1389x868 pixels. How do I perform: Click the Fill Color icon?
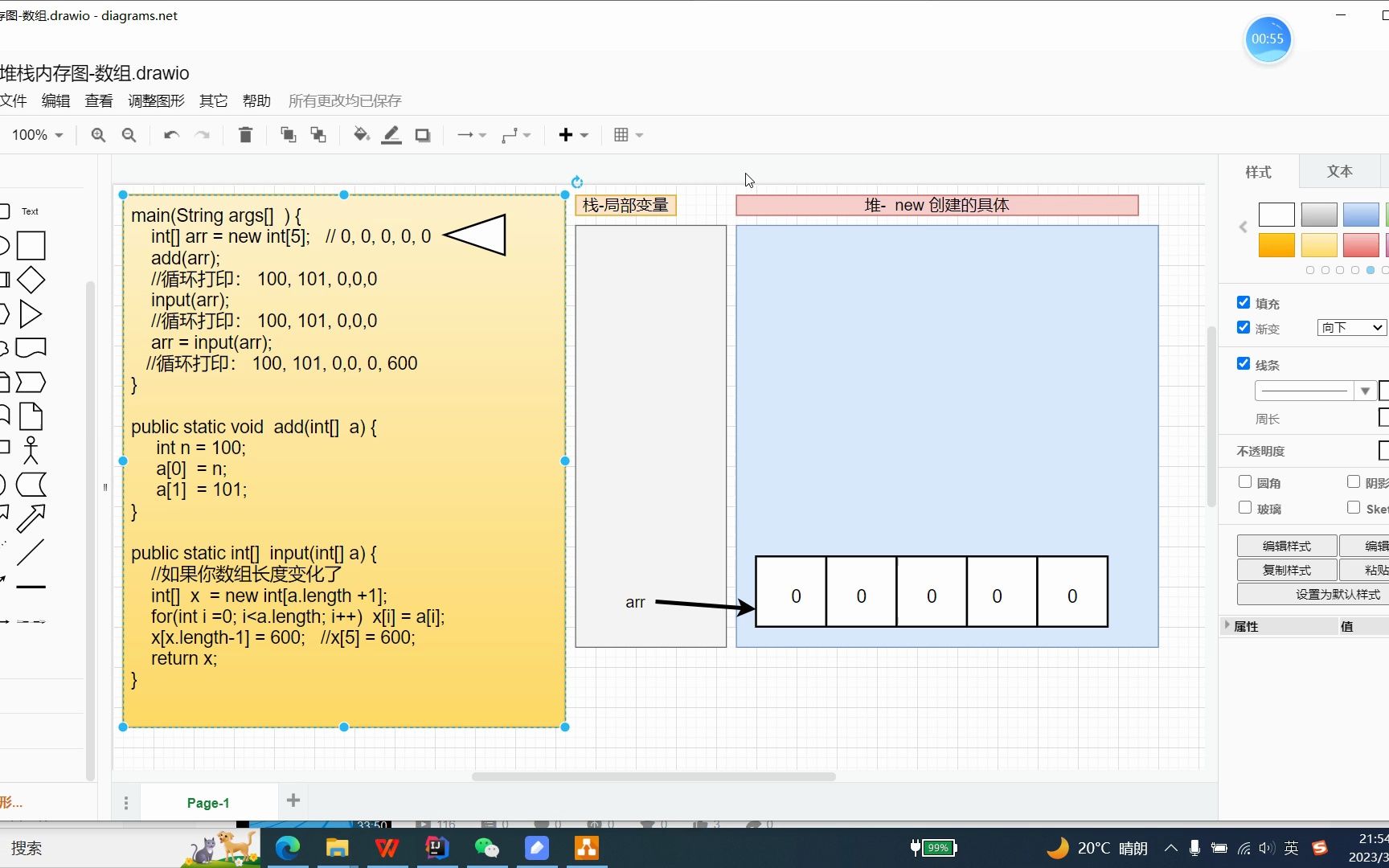[361, 134]
